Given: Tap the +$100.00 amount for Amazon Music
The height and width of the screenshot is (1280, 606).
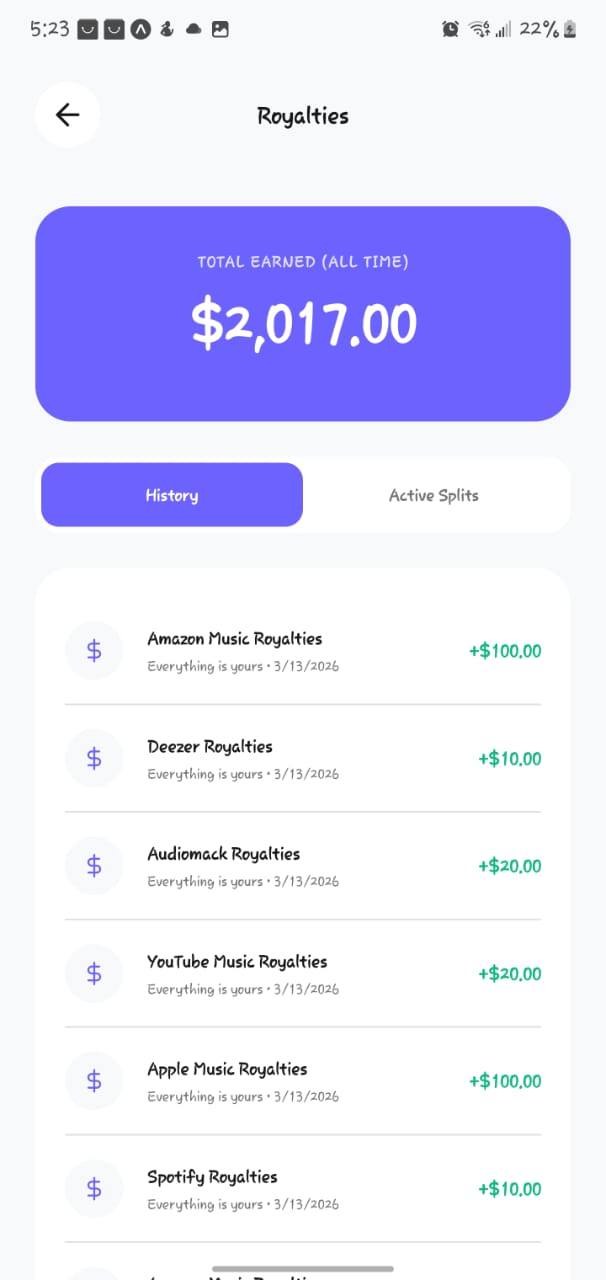Looking at the screenshot, I should click(x=505, y=652).
